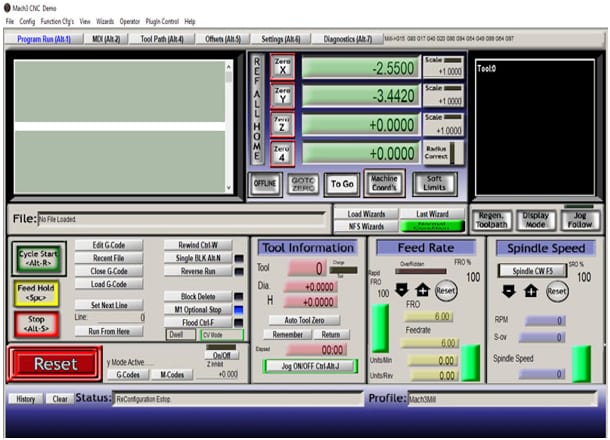Switch to Tool Path (Alt-4) tab

162,39
